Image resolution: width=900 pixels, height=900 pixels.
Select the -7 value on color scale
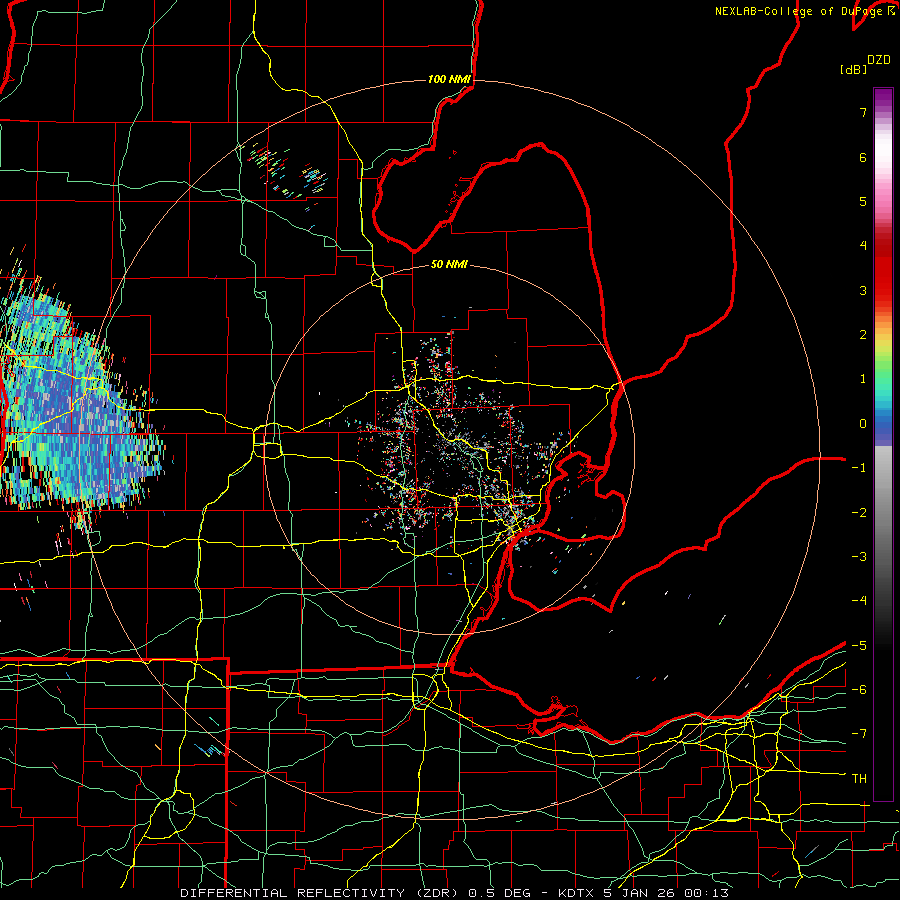click(x=859, y=734)
